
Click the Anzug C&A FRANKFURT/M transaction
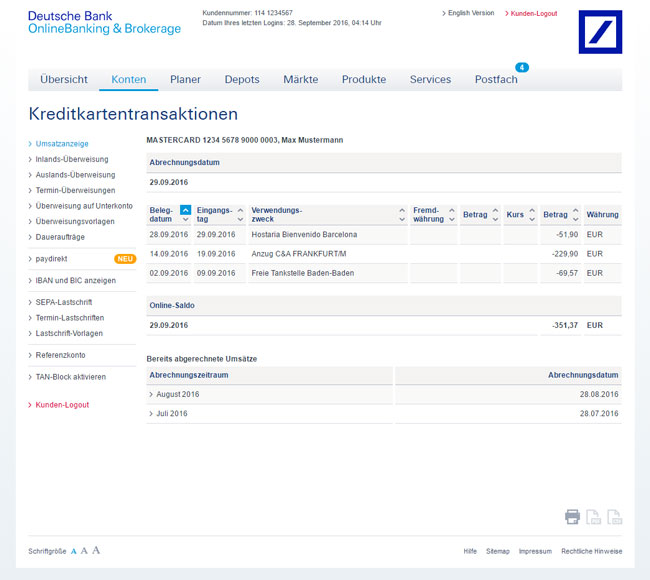(298, 254)
